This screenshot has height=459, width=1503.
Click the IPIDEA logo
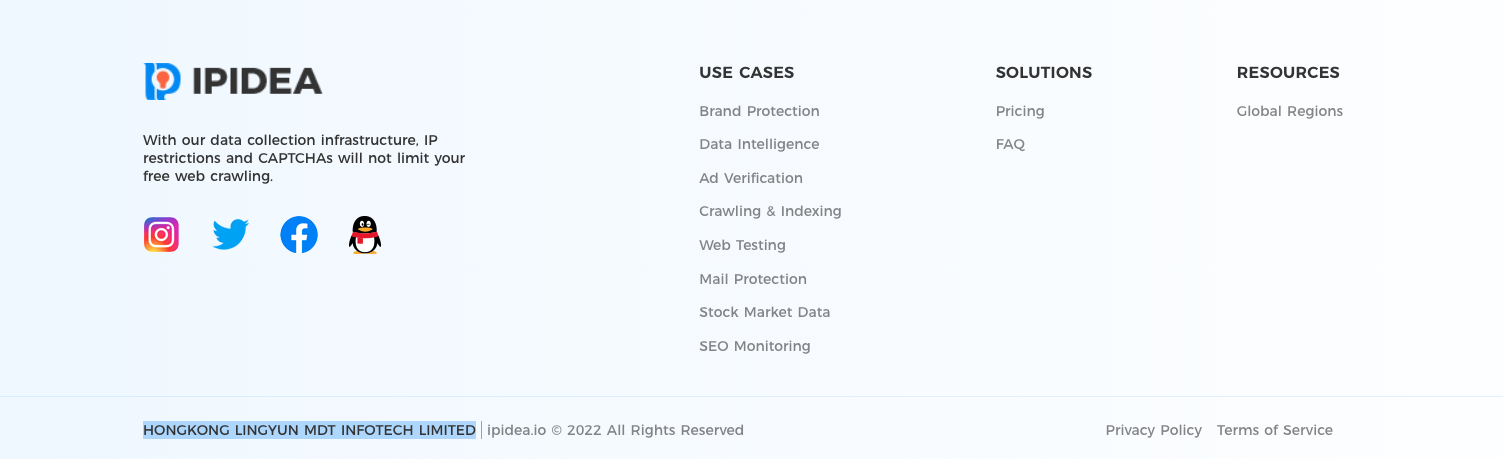[233, 81]
